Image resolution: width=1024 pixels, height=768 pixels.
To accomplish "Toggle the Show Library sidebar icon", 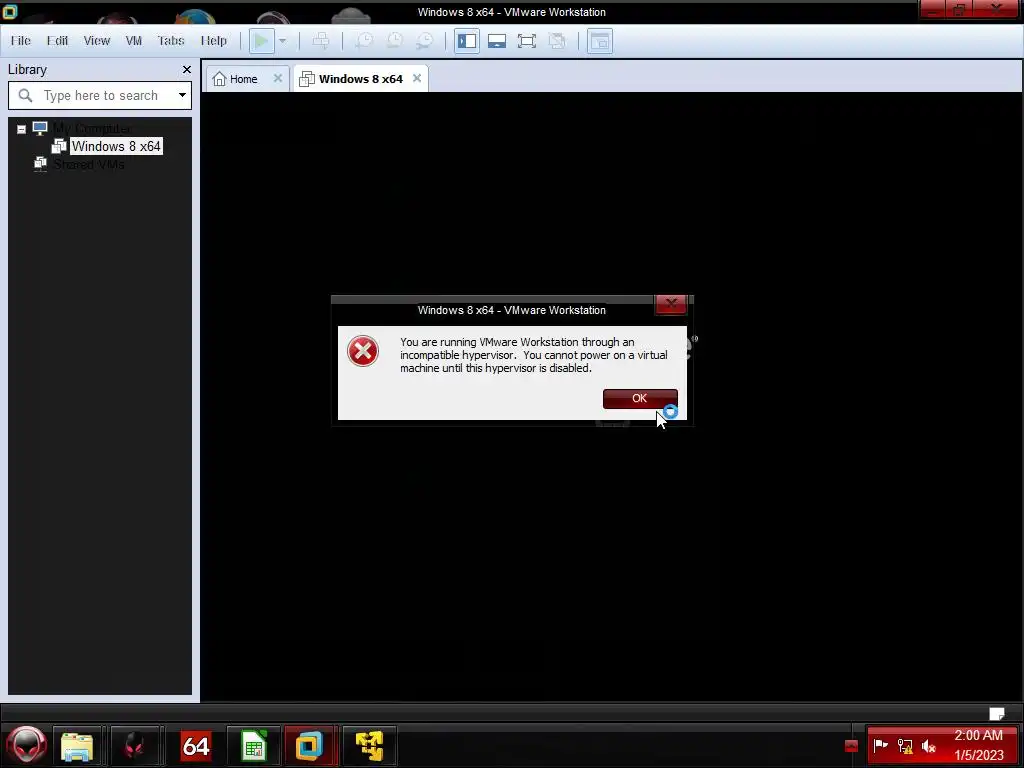I will (x=467, y=40).
